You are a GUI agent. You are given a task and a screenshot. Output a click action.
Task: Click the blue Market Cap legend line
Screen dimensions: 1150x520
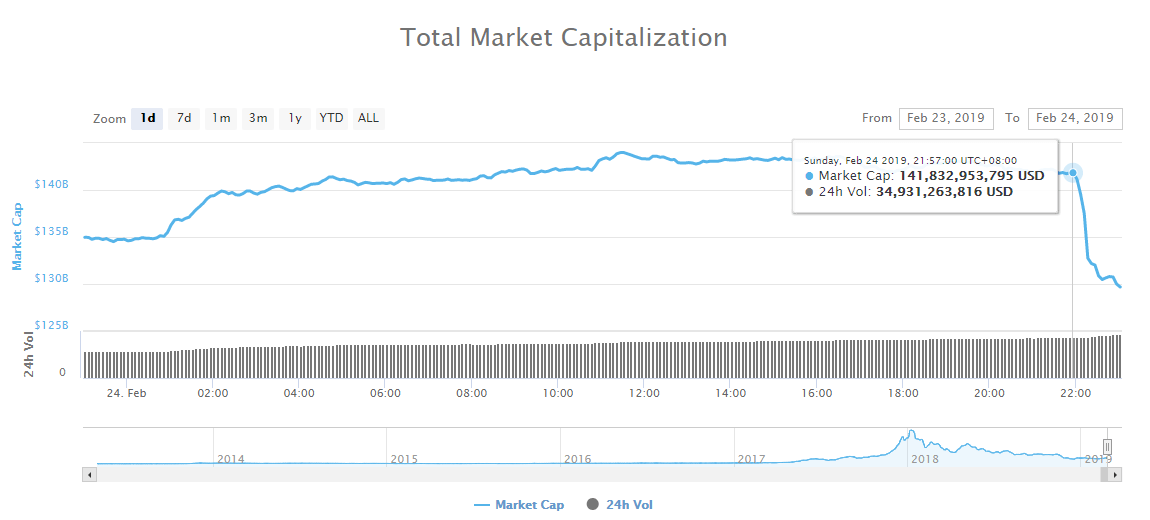(x=481, y=505)
